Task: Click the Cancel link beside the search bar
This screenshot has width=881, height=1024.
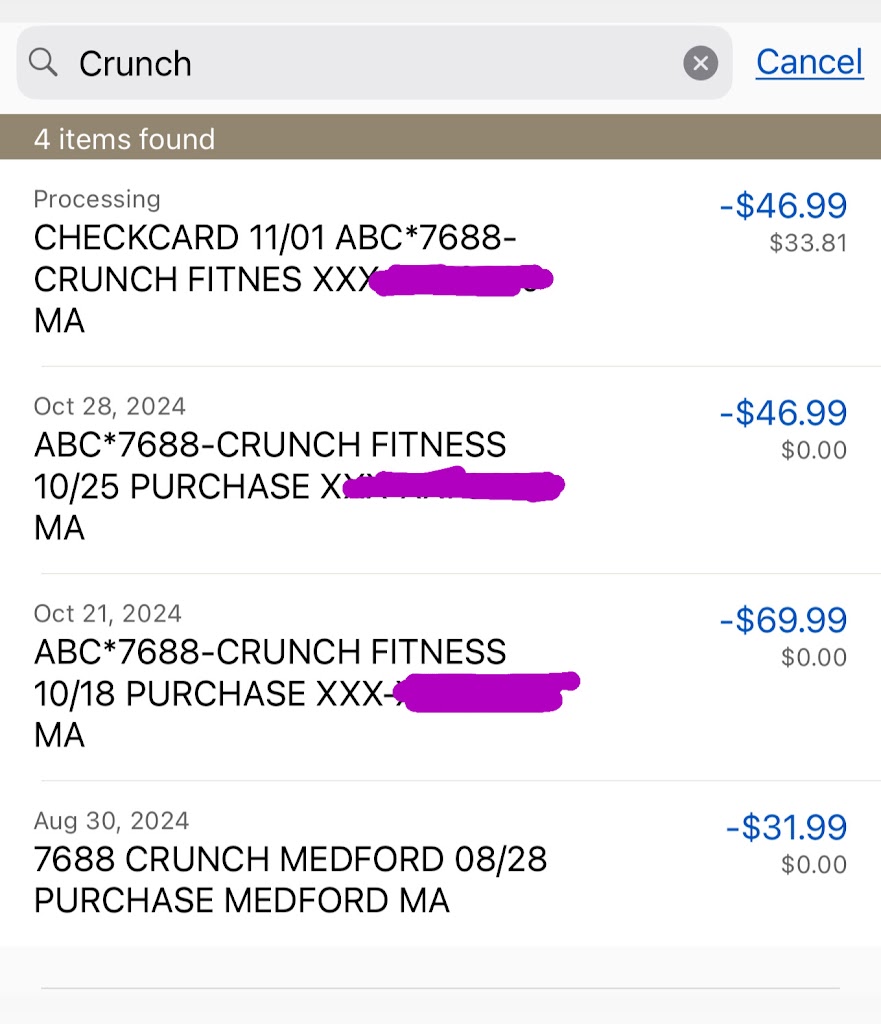Action: tap(809, 62)
